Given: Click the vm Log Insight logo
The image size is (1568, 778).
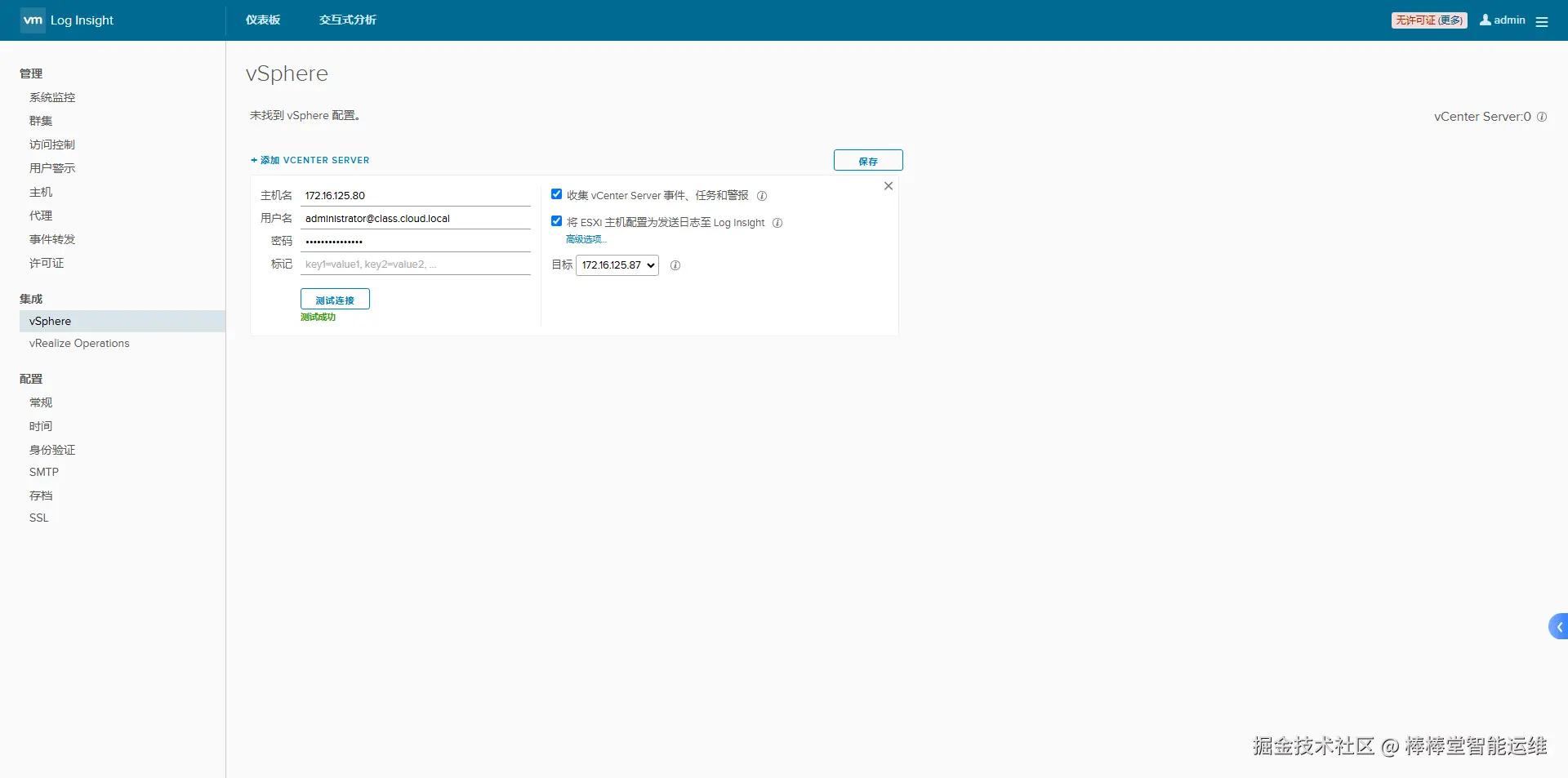Looking at the screenshot, I should (68, 20).
